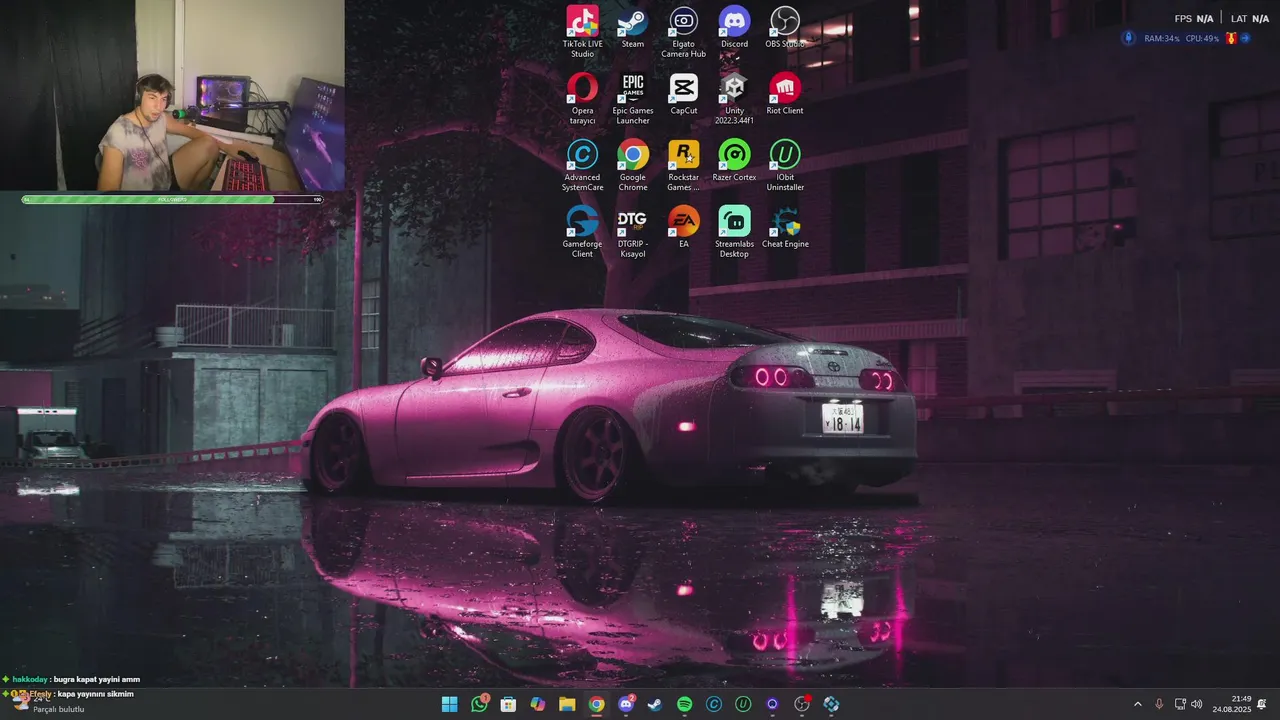Open Spotify from the taskbar
This screenshot has width=1280, height=720.
684,704
